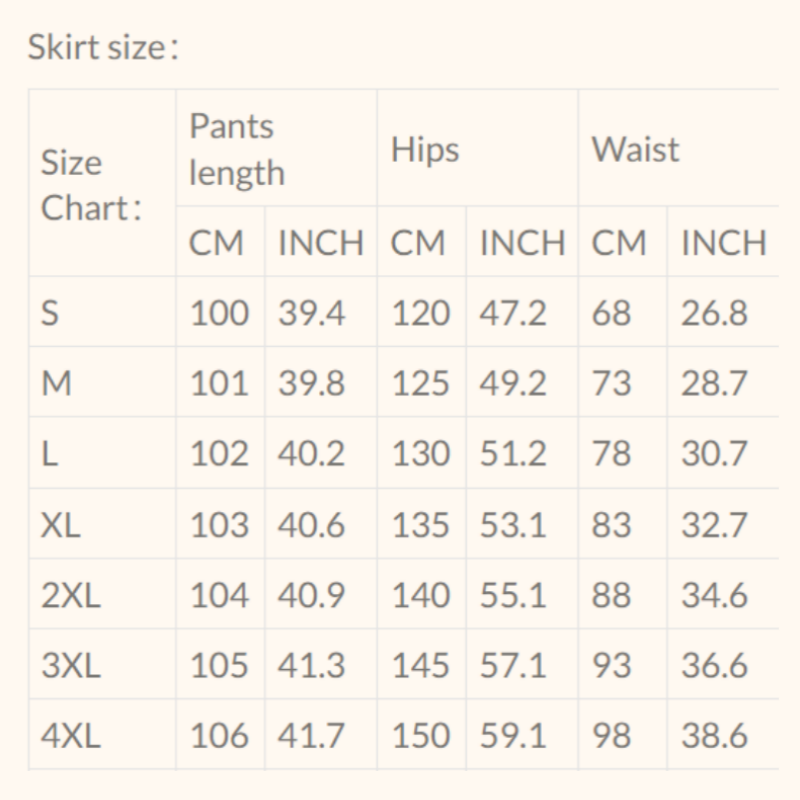Click the 38.6 inch waist value

coord(714,737)
